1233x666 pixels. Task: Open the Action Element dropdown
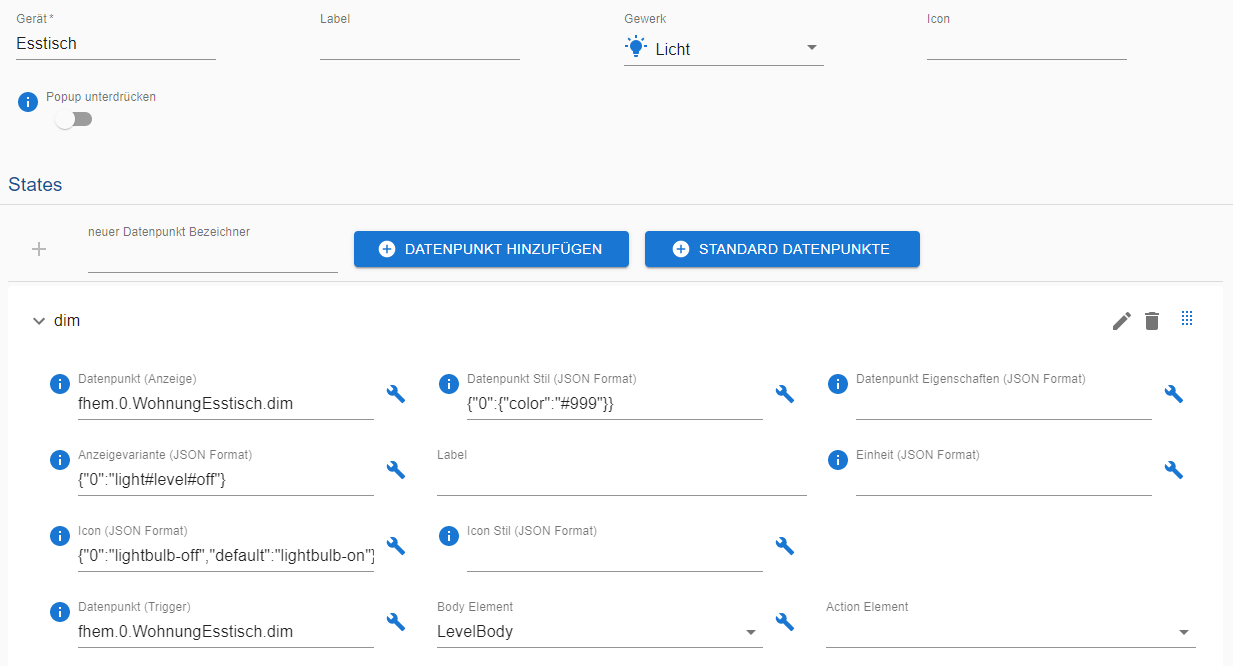tap(1010, 632)
